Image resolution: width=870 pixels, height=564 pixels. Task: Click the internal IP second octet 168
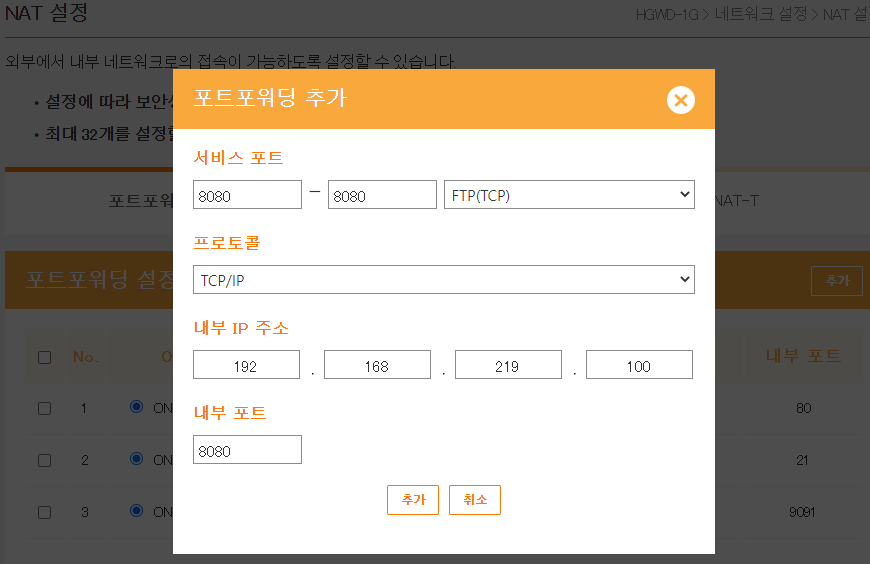(x=377, y=365)
